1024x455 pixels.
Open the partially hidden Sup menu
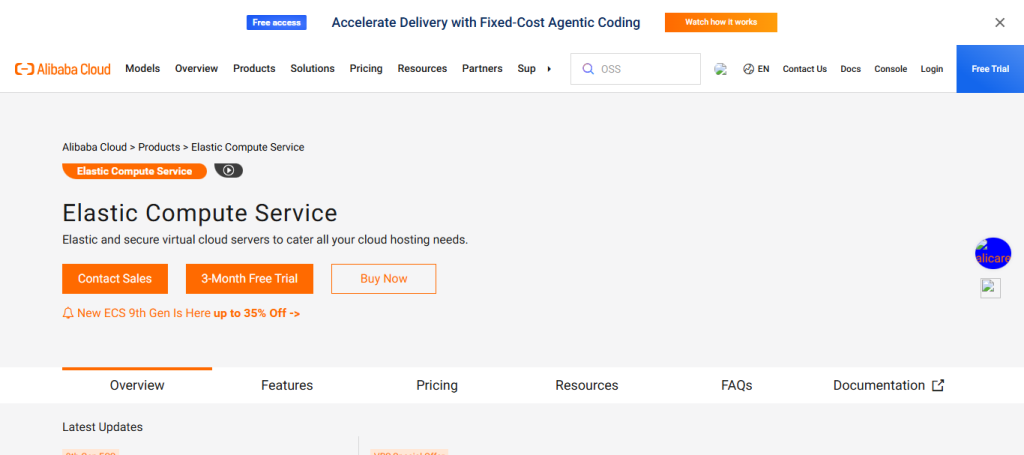pos(526,69)
